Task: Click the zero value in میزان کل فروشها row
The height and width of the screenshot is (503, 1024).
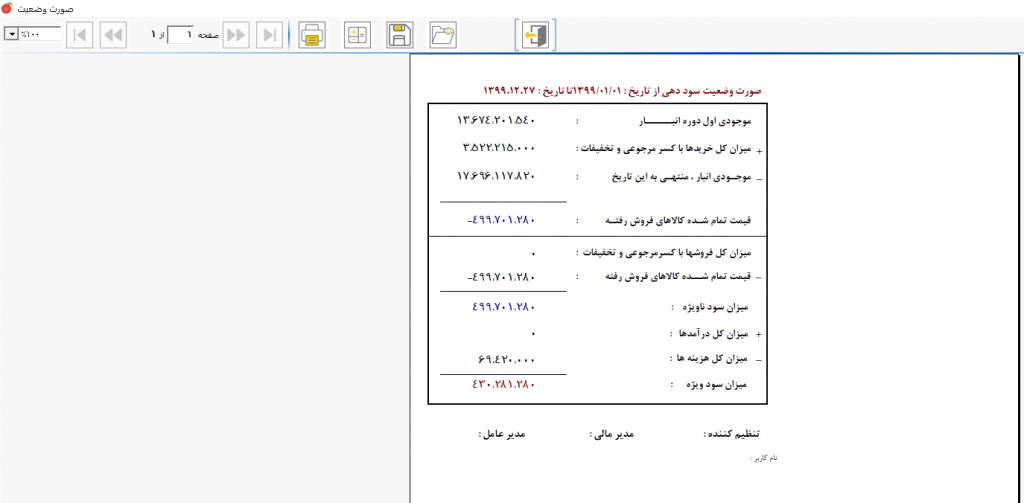Action: point(534,252)
